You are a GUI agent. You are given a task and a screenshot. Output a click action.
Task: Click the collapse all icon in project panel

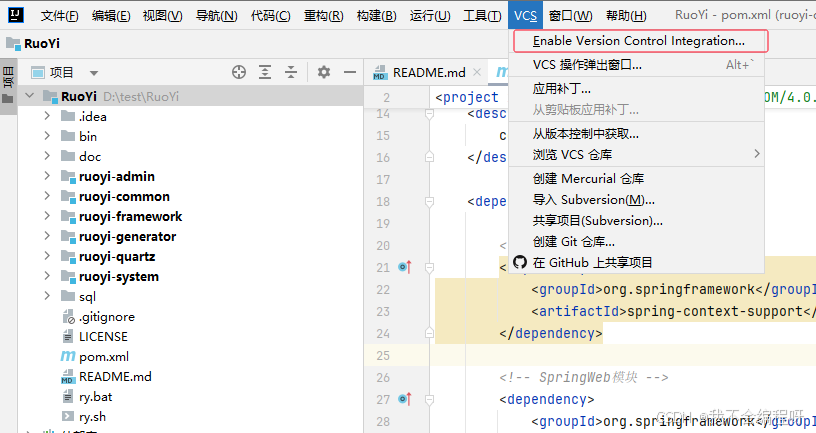(291, 72)
